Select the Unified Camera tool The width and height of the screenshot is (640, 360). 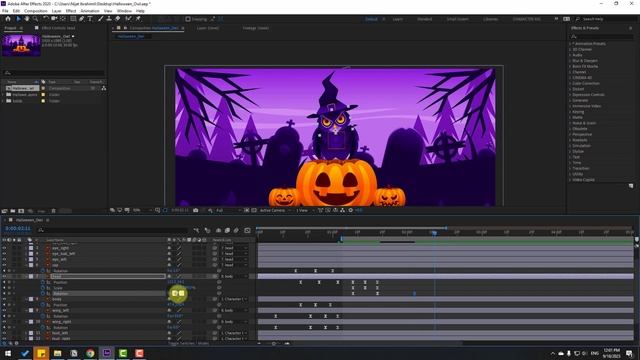point(54,19)
